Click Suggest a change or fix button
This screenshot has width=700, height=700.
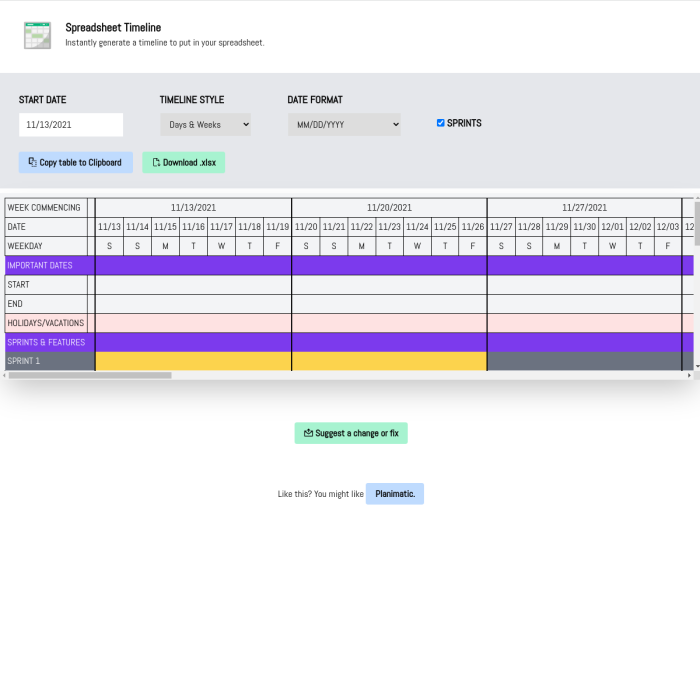(351, 433)
